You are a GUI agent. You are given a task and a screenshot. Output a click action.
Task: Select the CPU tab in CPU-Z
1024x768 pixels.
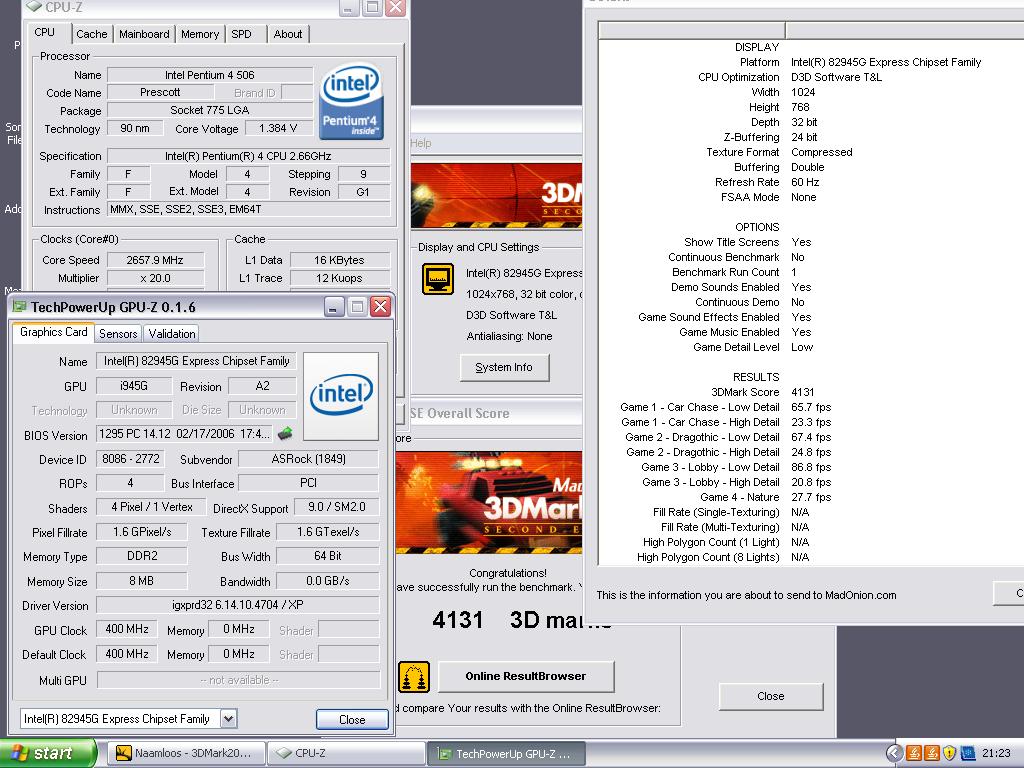coord(44,33)
